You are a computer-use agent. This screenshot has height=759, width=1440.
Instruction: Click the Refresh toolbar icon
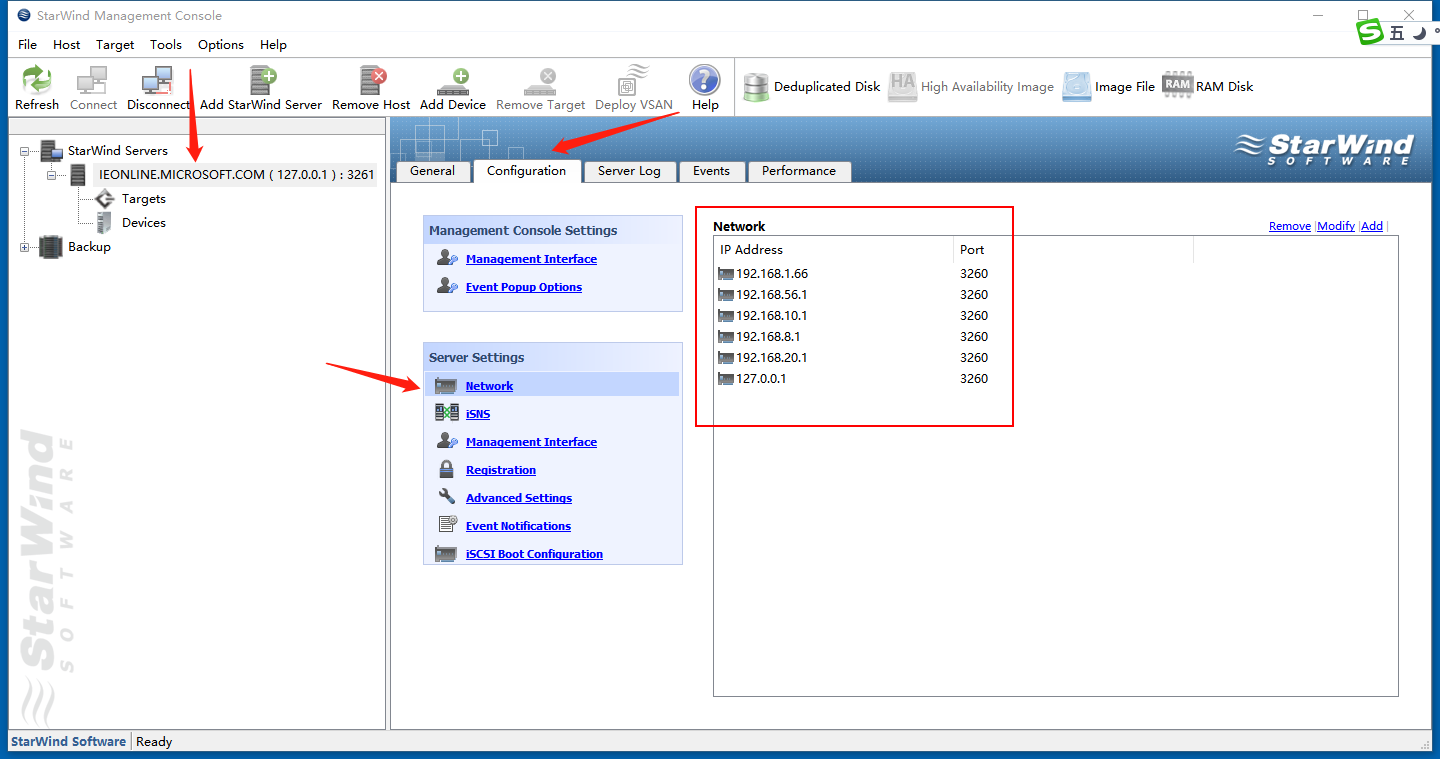(37, 80)
